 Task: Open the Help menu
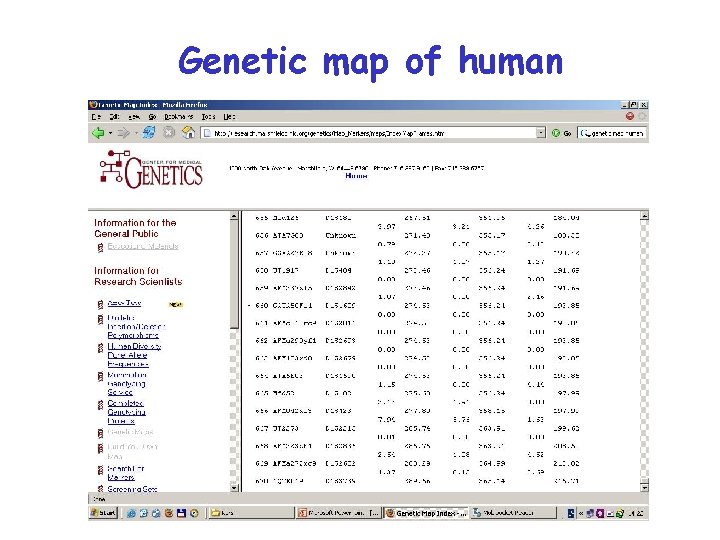[229, 117]
